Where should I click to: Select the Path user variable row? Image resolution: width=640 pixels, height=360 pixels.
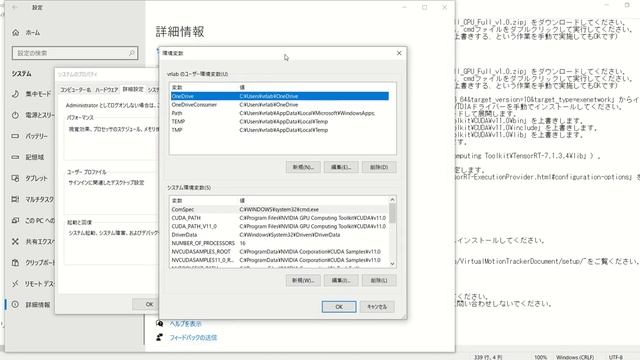point(280,113)
